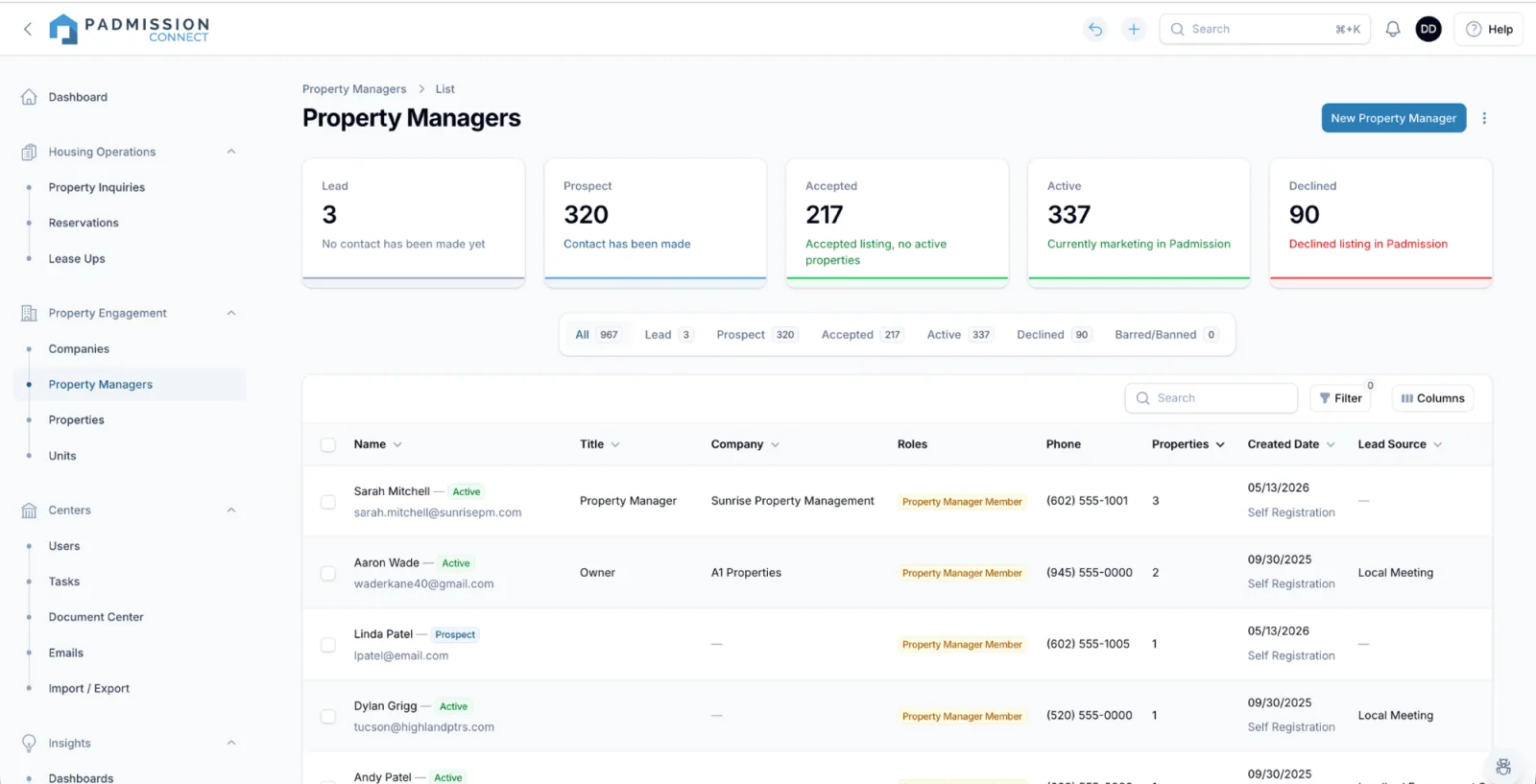This screenshot has width=1536, height=784.
Task: Check the Aaron Wade row checkbox
Action: [328, 574]
